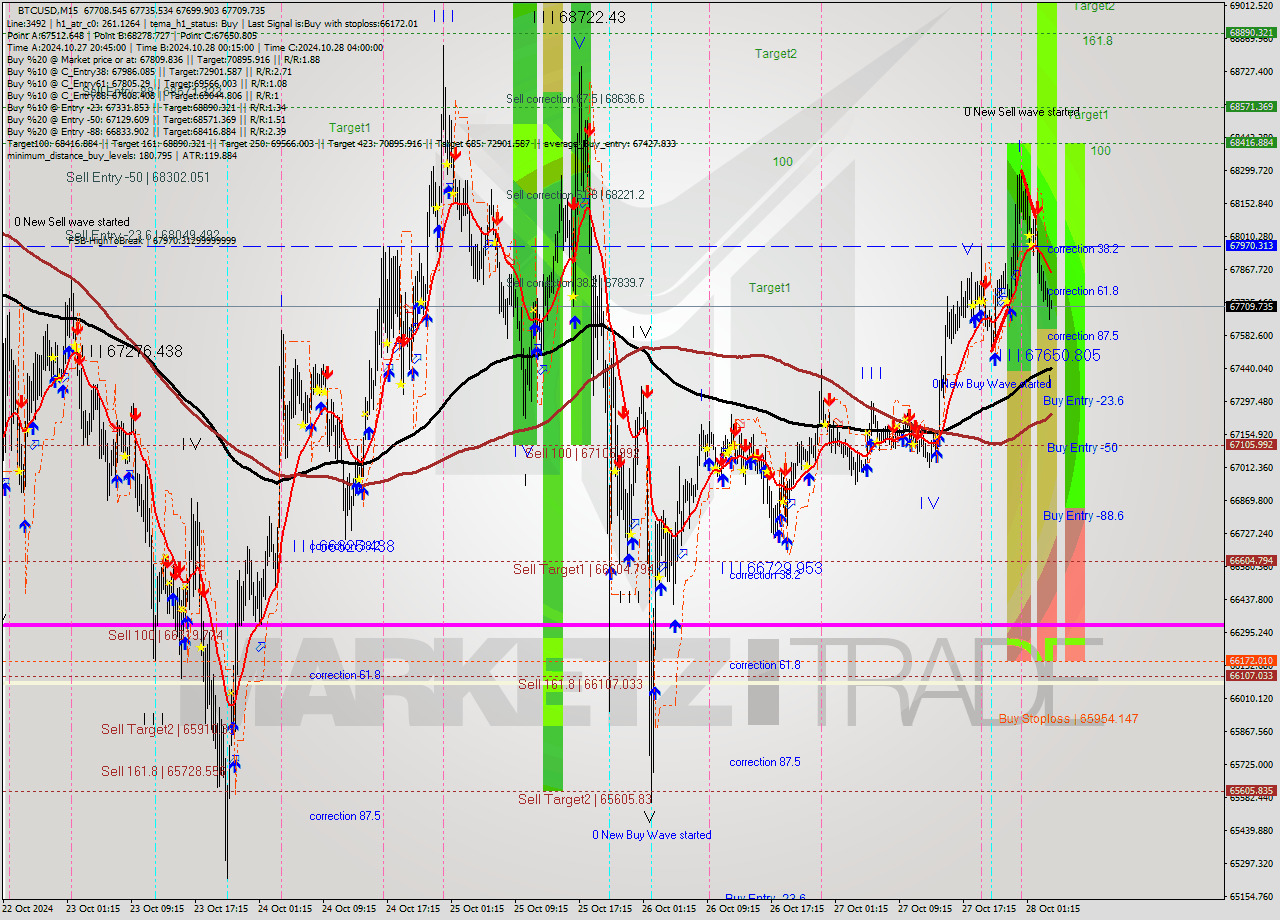1280x920 pixels.
Task: Click the 'Sell 100 | 67105.992' label
Action: coord(580,454)
